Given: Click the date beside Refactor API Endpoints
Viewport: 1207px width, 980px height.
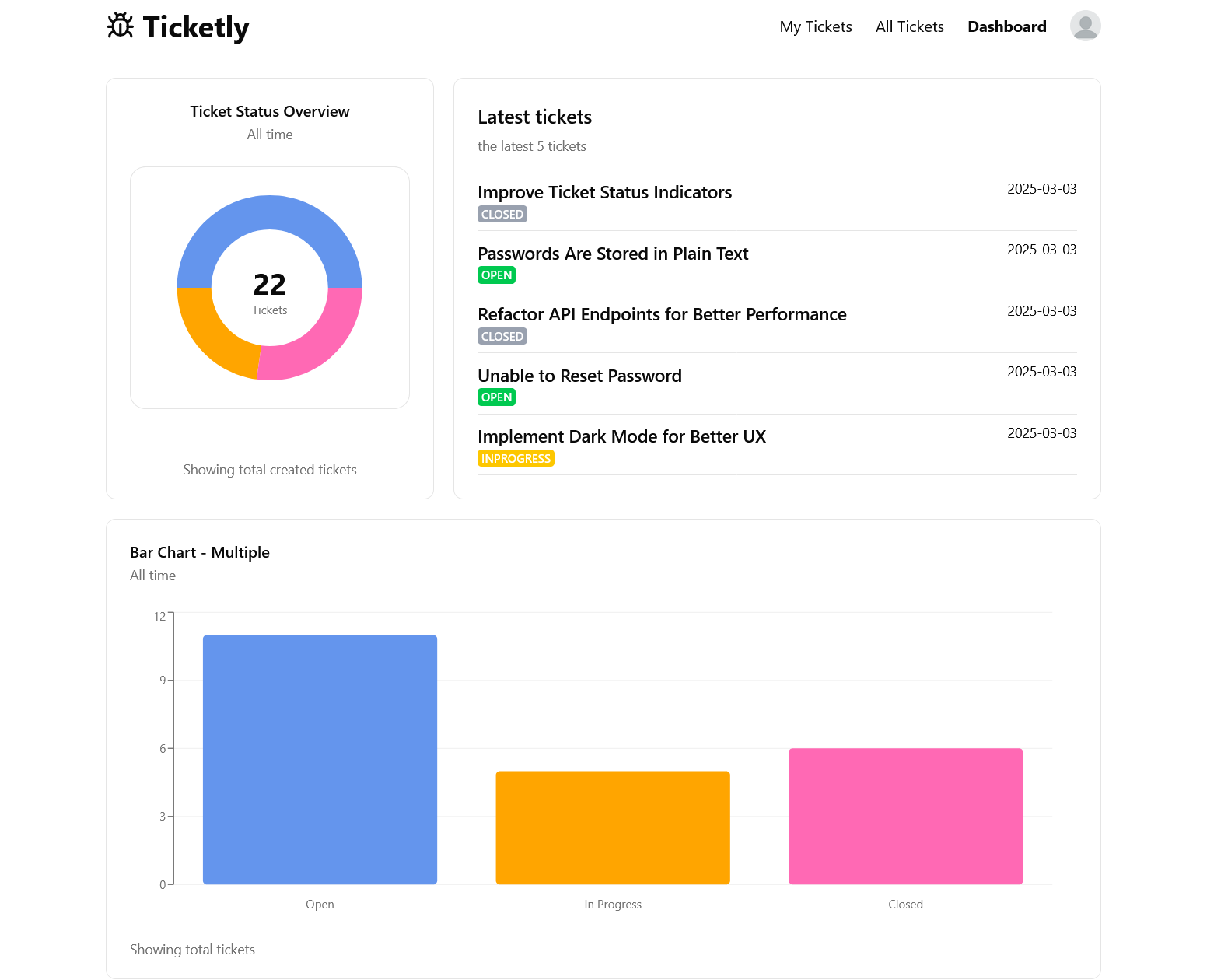Looking at the screenshot, I should click(1041, 311).
